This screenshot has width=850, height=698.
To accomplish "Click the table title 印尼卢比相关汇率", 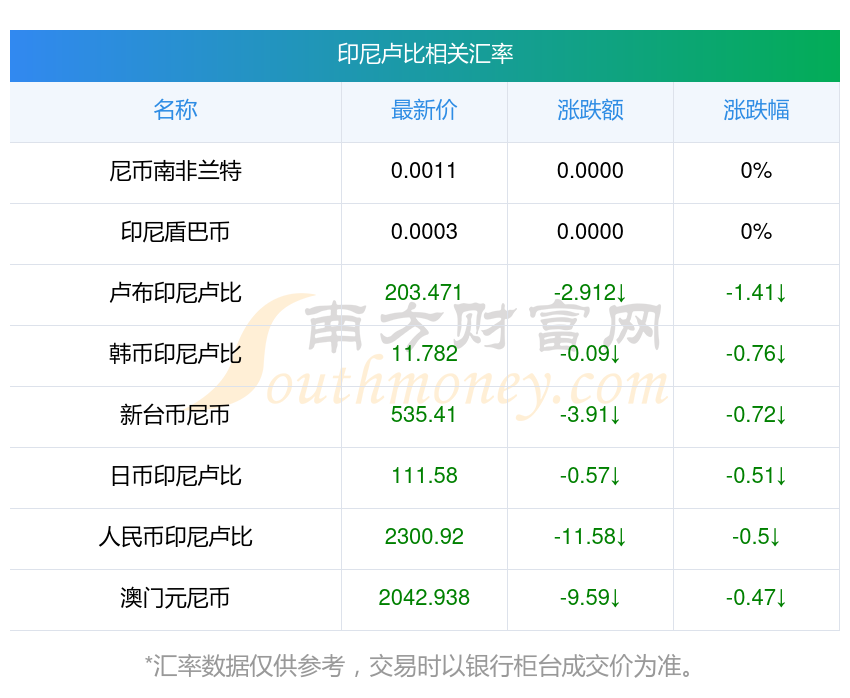I will (x=425, y=54).
